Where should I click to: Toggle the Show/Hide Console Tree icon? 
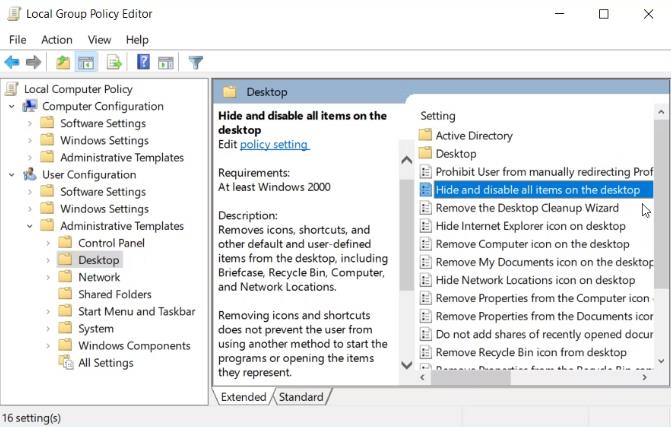point(86,63)
